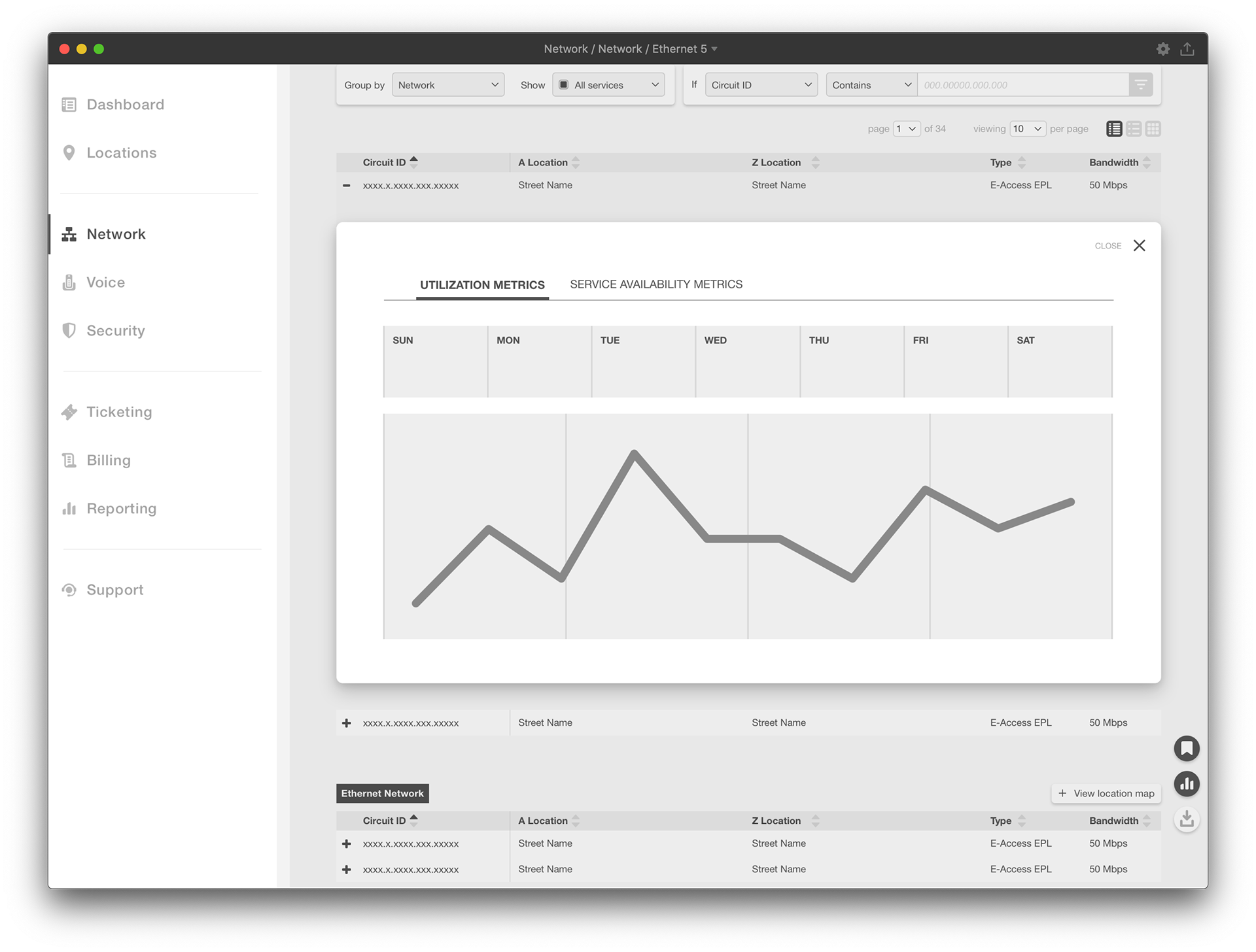Open Ticketing in the sidebar
The image size is (1256, 952).
pyautogui.click(x=119, y=412)
